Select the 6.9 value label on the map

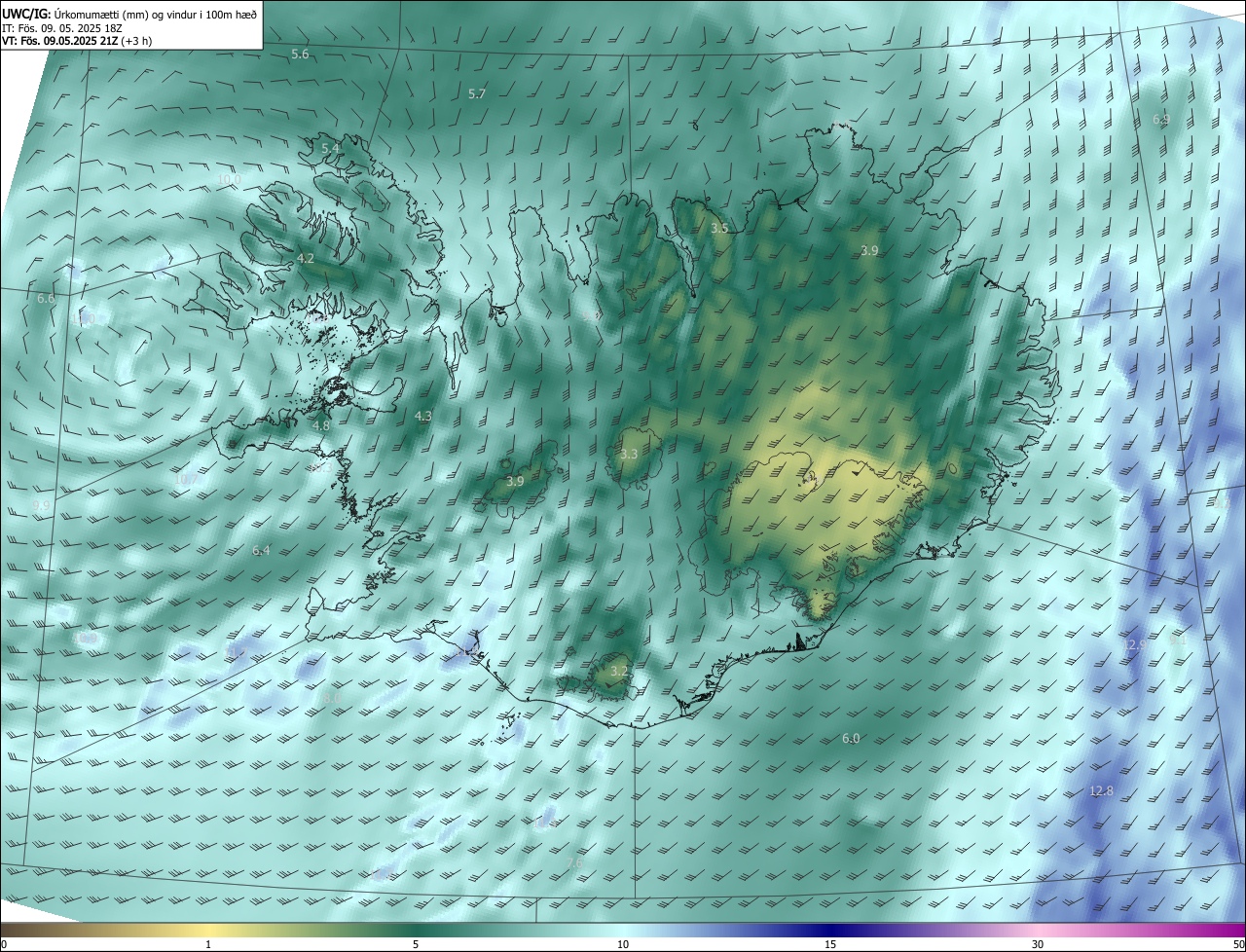coord(1161,120)
